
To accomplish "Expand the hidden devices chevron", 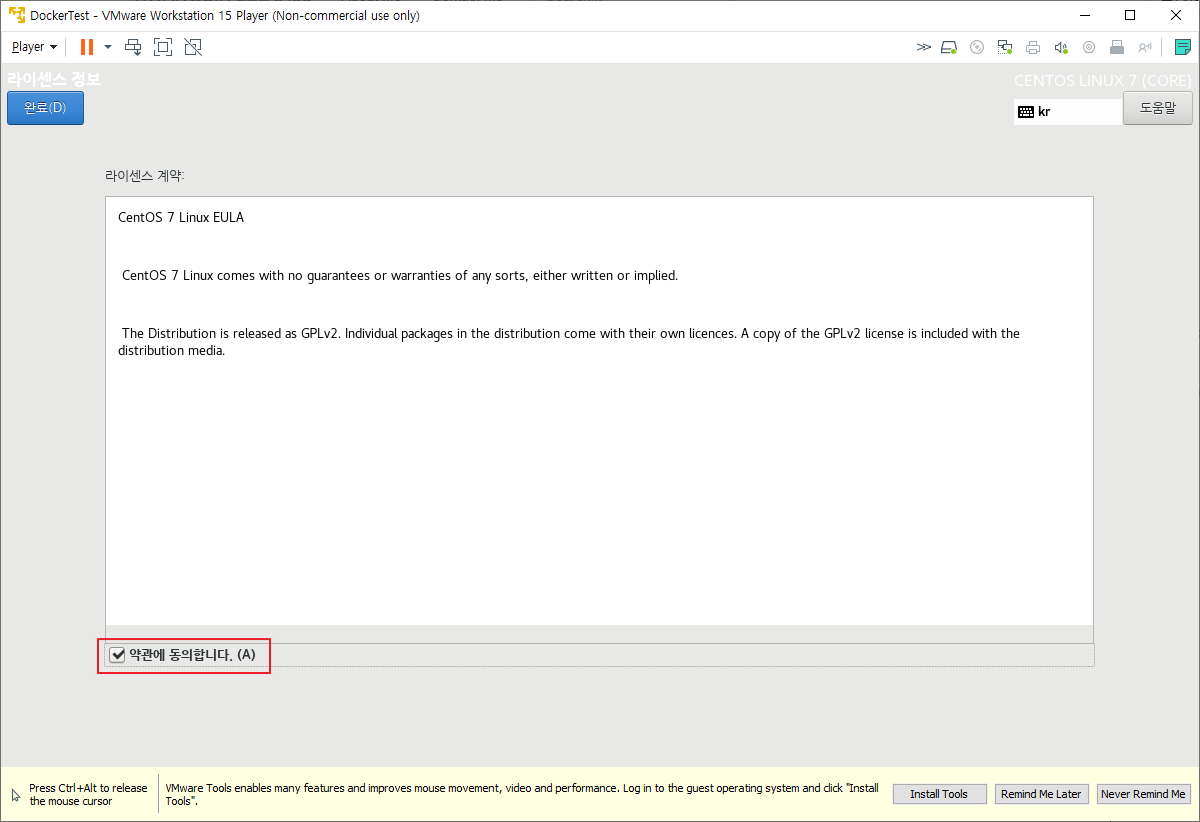I will click(923, 47).
